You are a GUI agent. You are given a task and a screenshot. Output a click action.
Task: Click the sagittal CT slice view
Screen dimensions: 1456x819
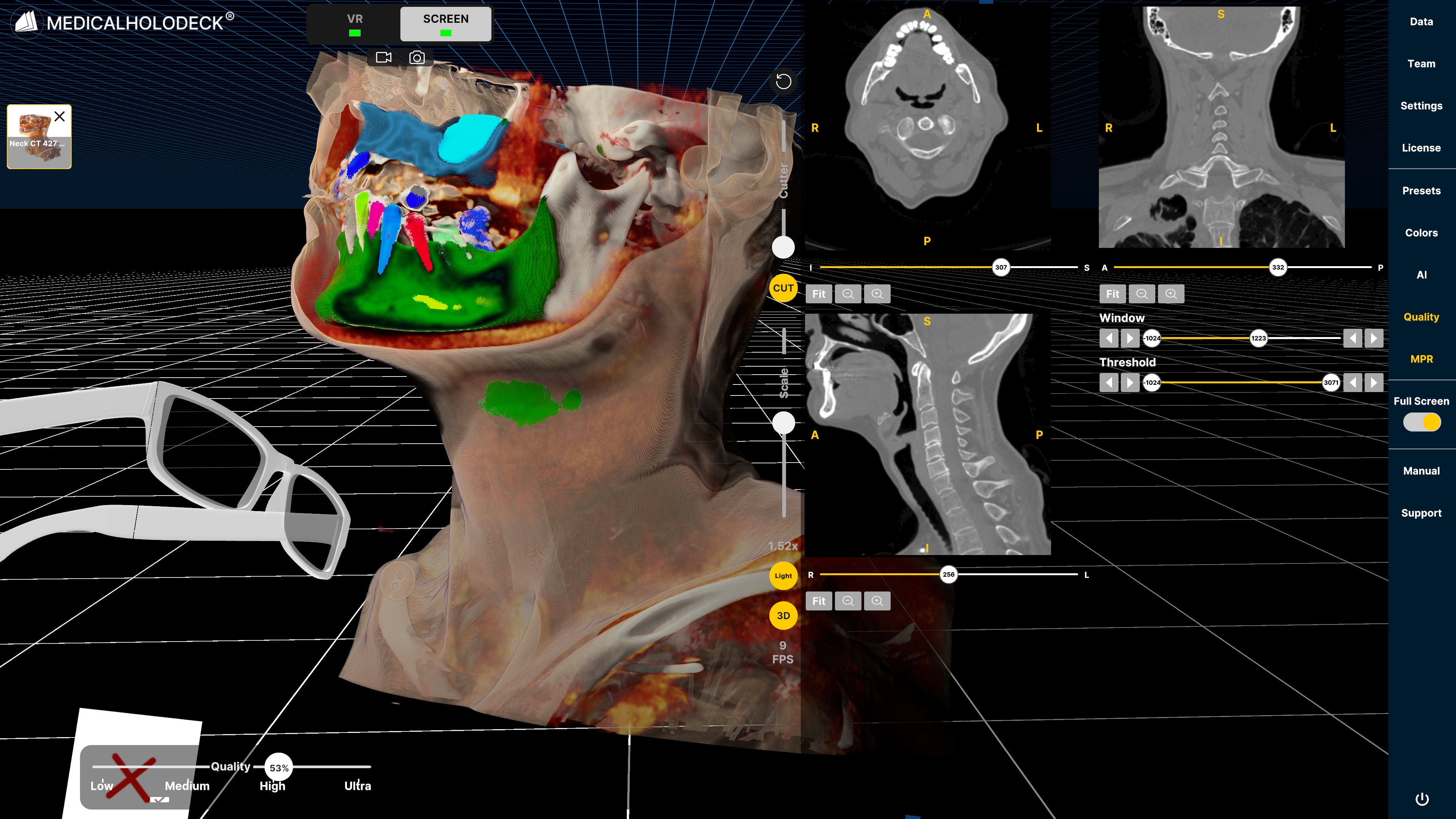[927, 434]
